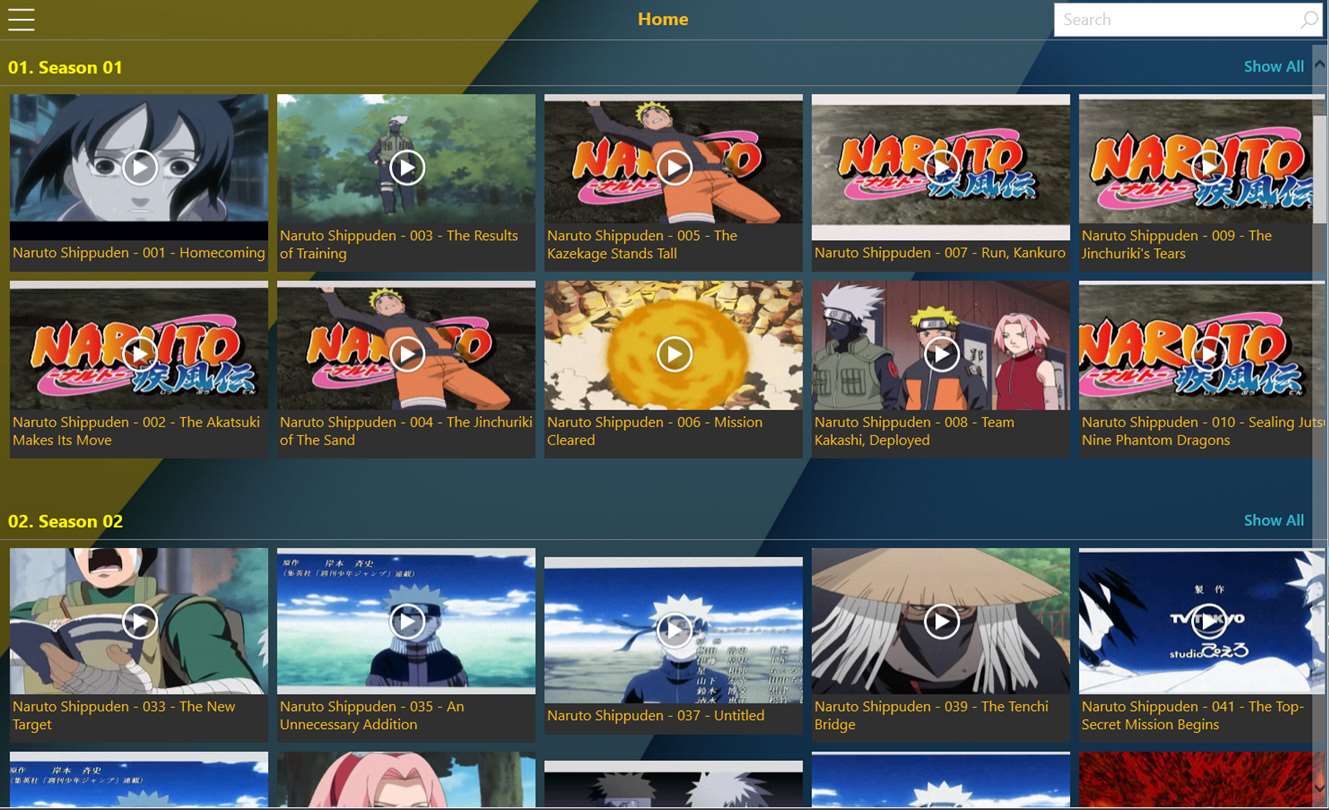Open title 'Naruto Shippuden - 039 - The Tenchi Bridge'
Viewport: 1329px width, 810px height.
(931, 715)
